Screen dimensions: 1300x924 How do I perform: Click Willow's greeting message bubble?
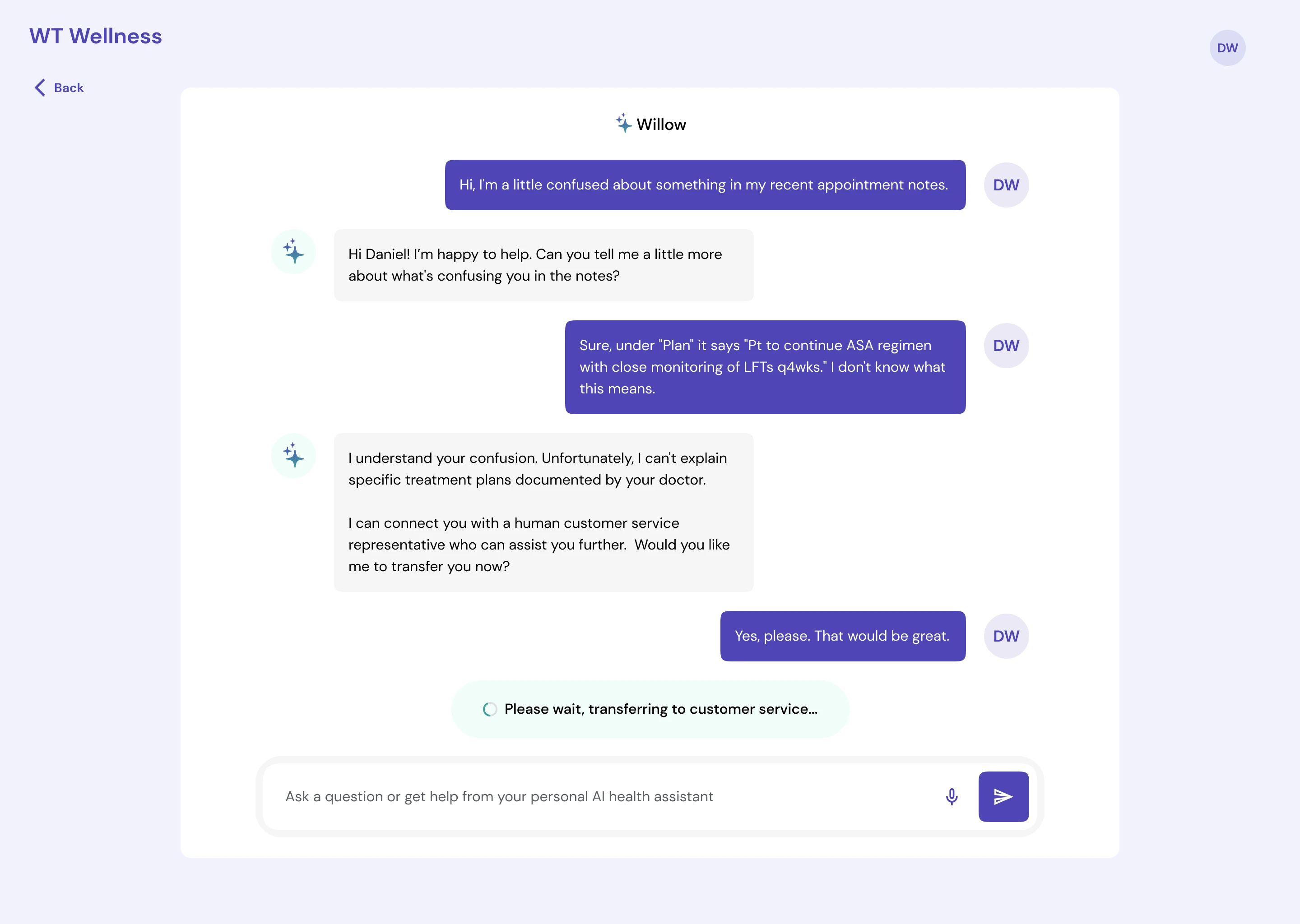(543, 264)
